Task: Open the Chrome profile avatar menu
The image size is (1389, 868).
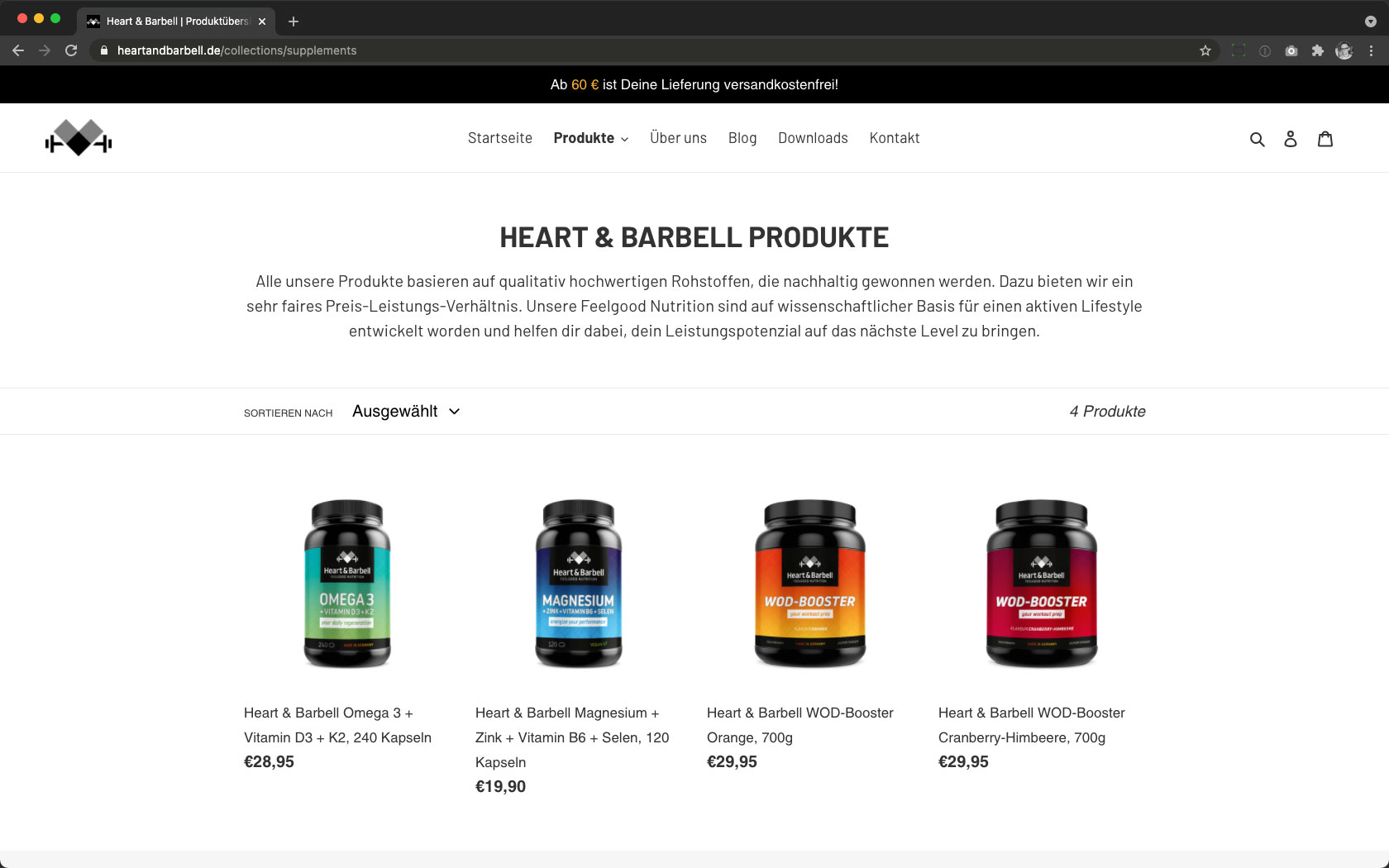Action: pyautogui.click(x=1344, y=50)
